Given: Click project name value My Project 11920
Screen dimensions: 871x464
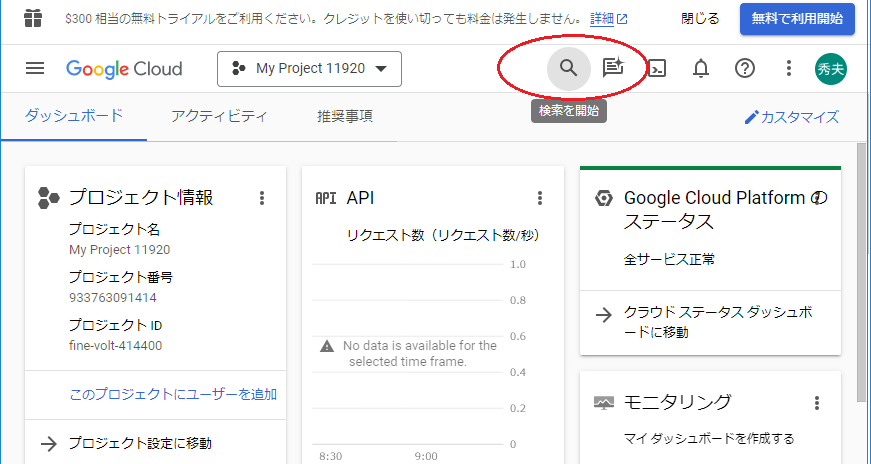Looking at the screenshot, I should (x=119, y=250).
